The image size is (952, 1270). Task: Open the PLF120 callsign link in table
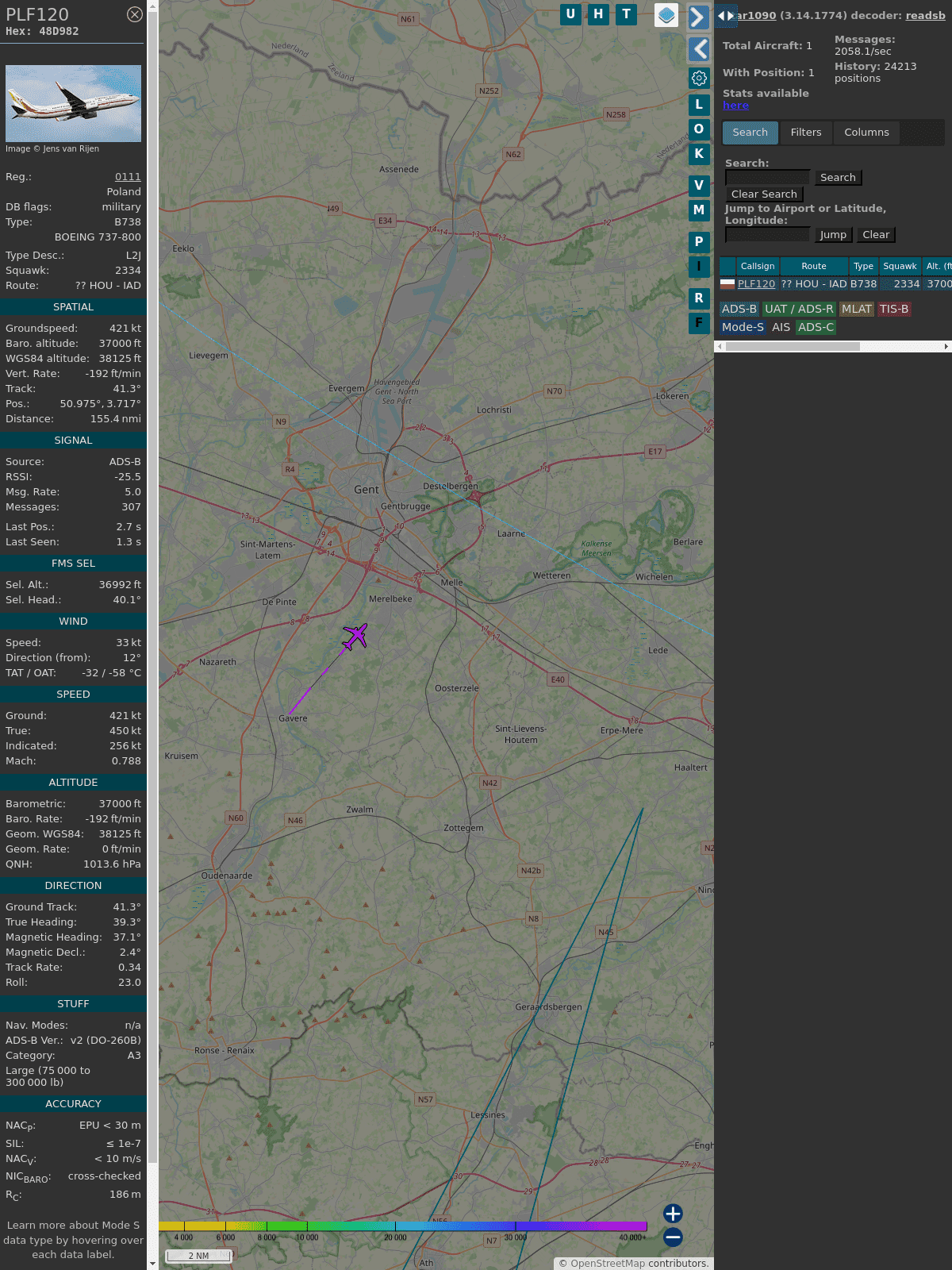[x=756, y=283]
